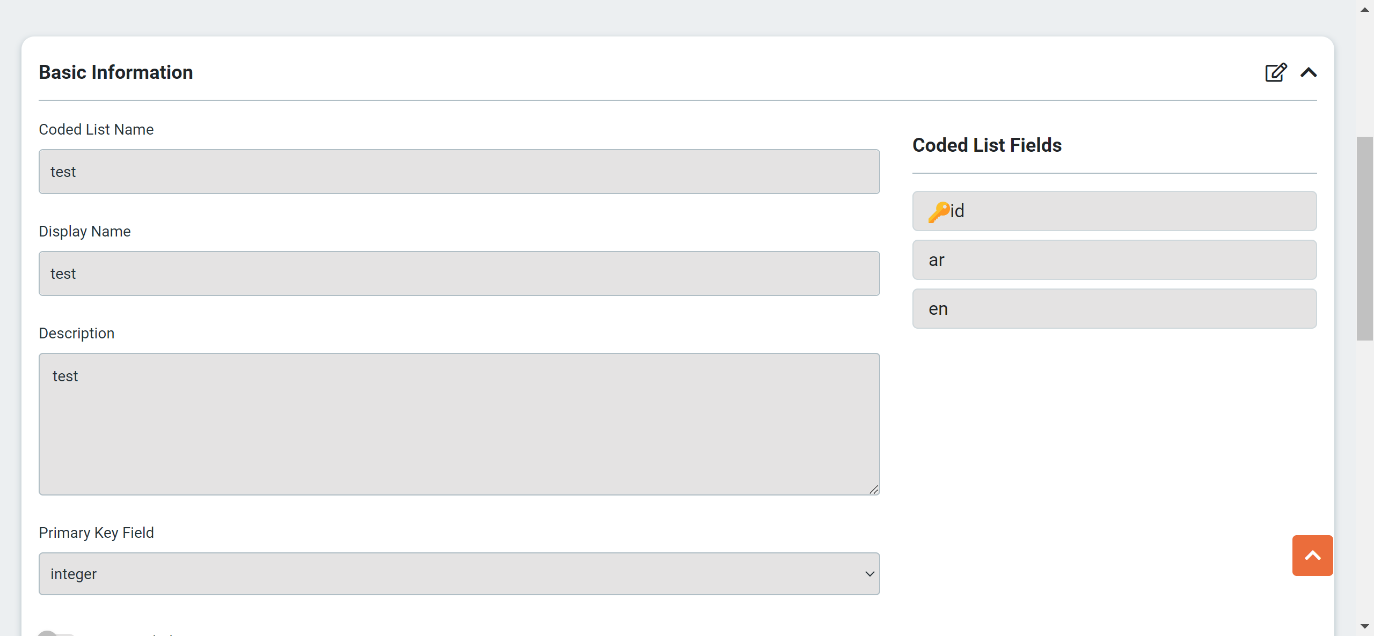Screen dimensions: 1374x636
Task: Toggle the switch below Primary Key Field
Action: (55, 633)
